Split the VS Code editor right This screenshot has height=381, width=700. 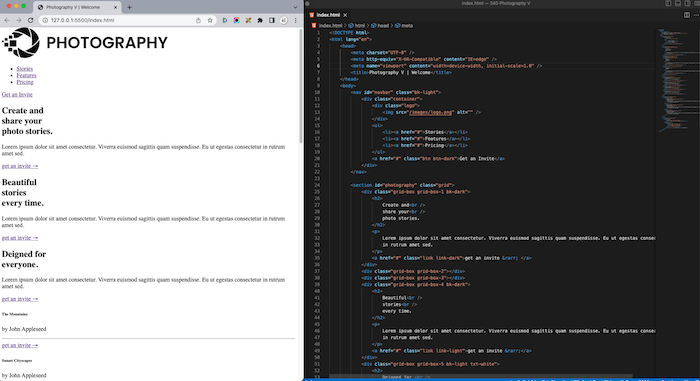687,15
